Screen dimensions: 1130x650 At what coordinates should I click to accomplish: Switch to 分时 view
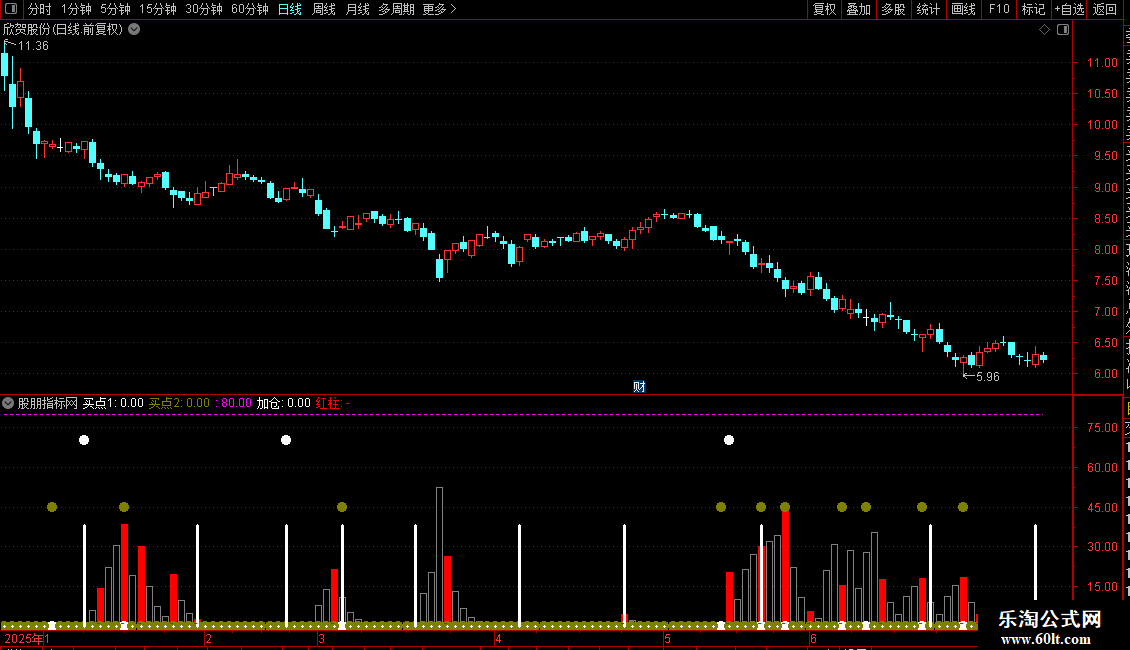coord(40,9)
